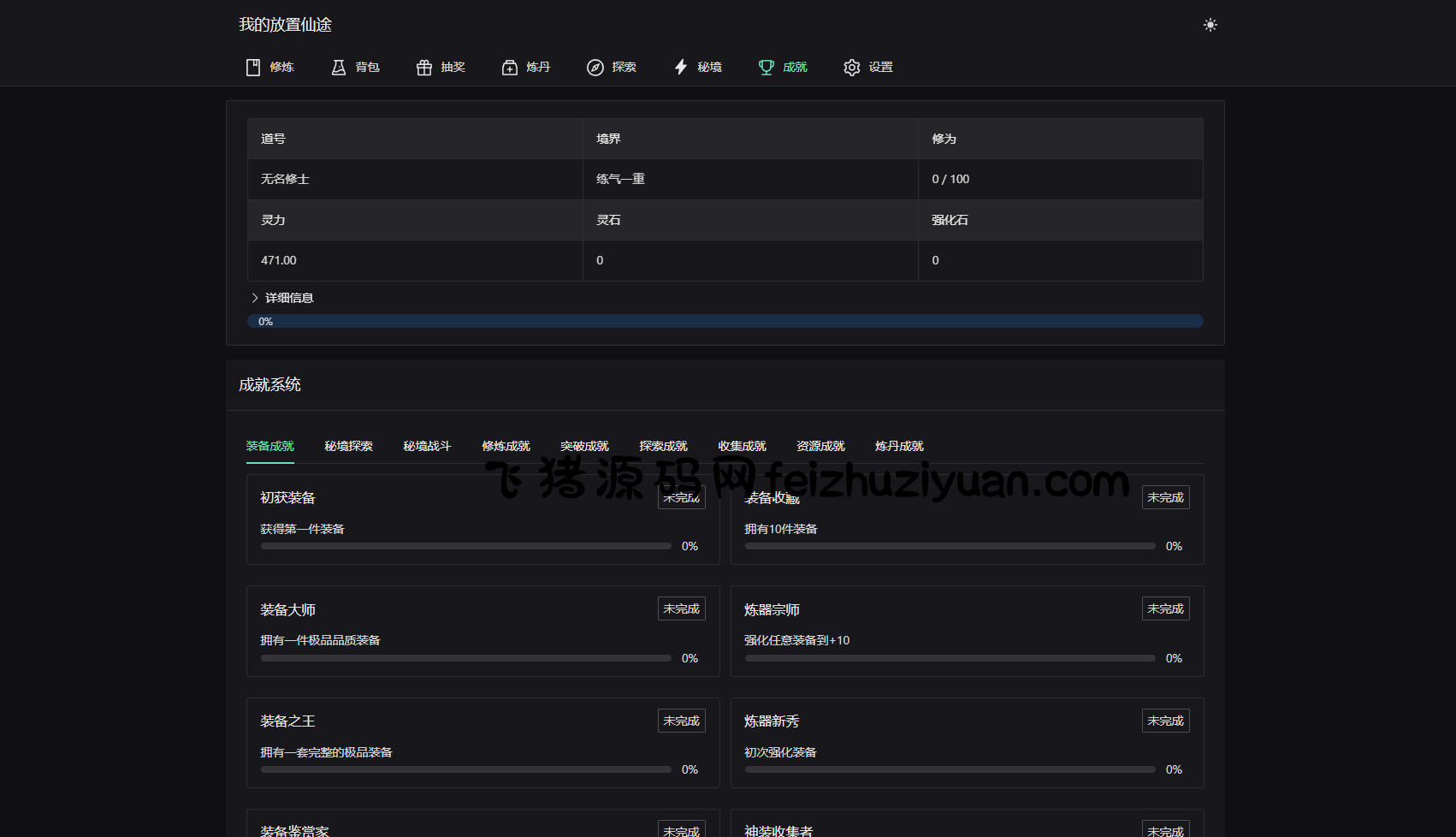Click the 资源成就 tab
This screenshot has width=1456, height=837.
[820, 446]
